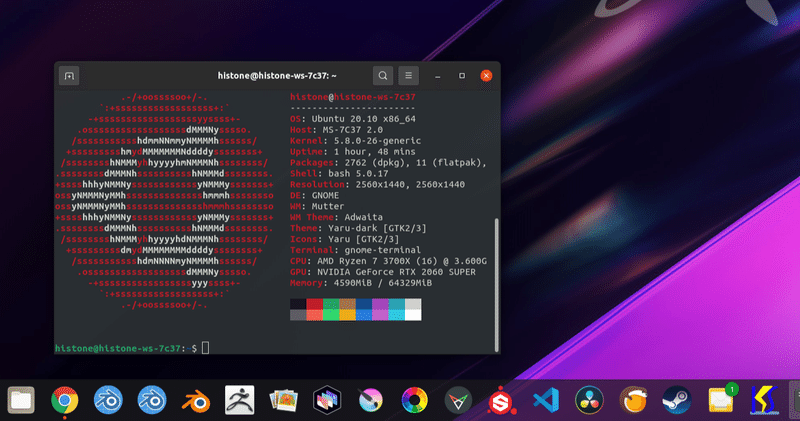Click the CPU line AMD Ryzen 7 3700X
Viewport: 800px width, 421px height.
388,261
